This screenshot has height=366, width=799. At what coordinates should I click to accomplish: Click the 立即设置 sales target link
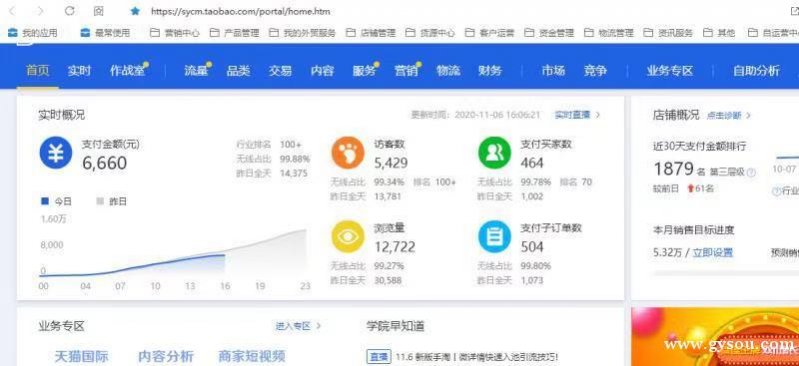[713, 252]
